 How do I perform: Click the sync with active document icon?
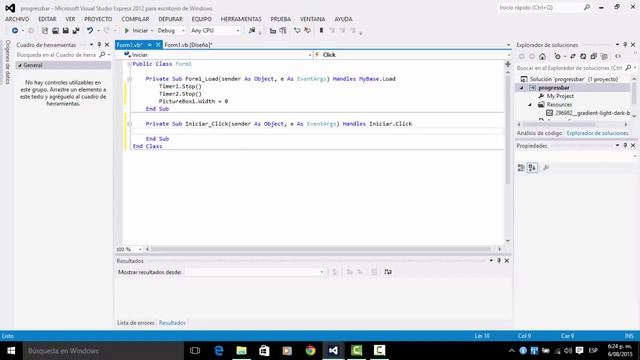[x=573, y=56]
